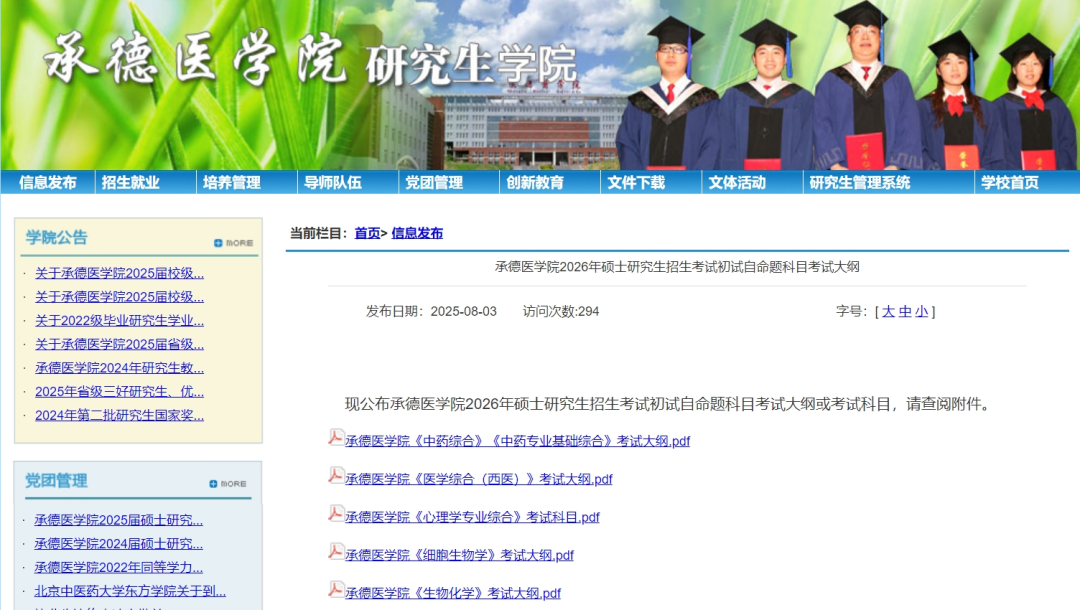Screen dimensions: 1080x610
Task: Click 学校首页 in the navigation bar
Action: coord(1009,182)
